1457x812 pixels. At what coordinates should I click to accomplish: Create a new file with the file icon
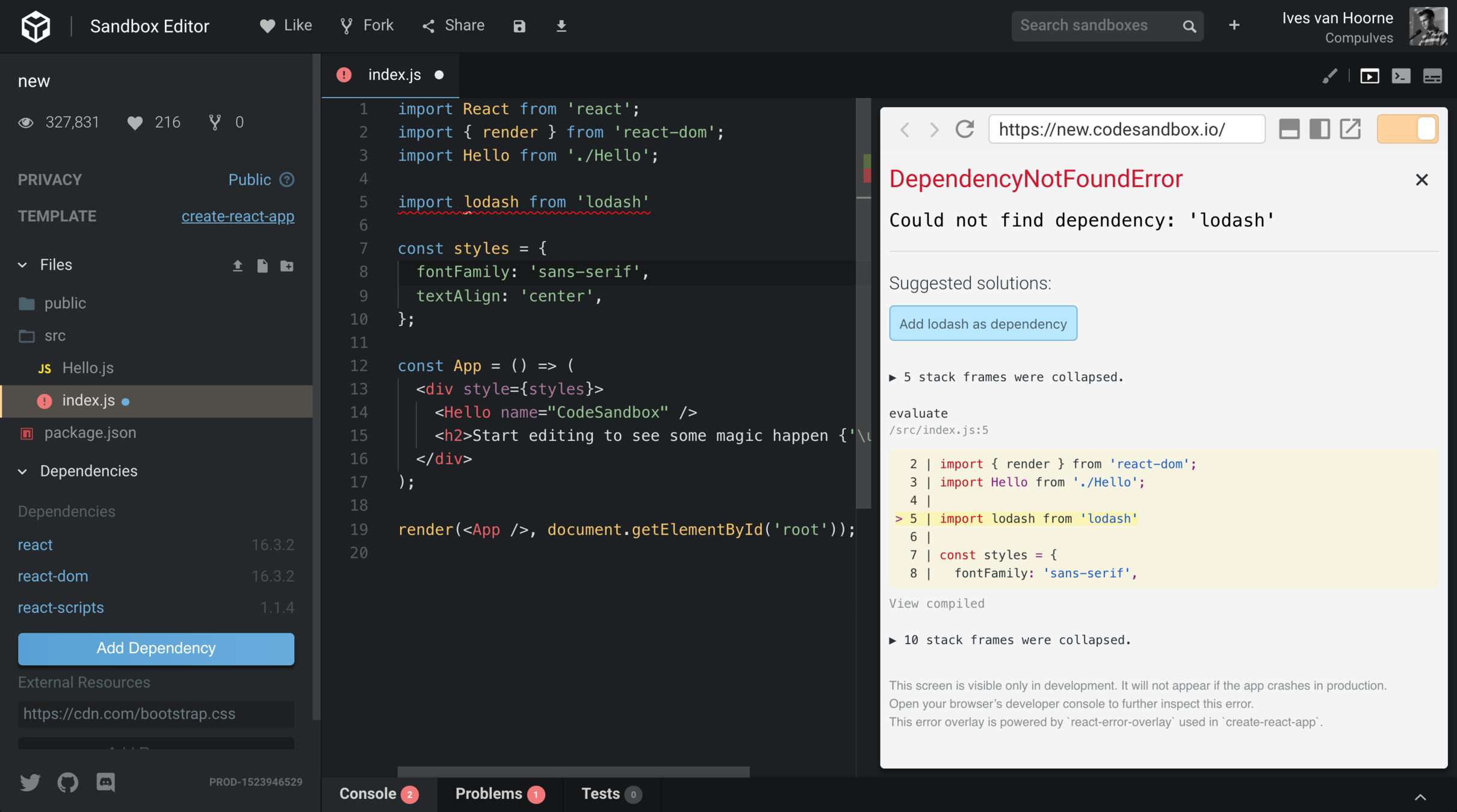tap(262, 266)
